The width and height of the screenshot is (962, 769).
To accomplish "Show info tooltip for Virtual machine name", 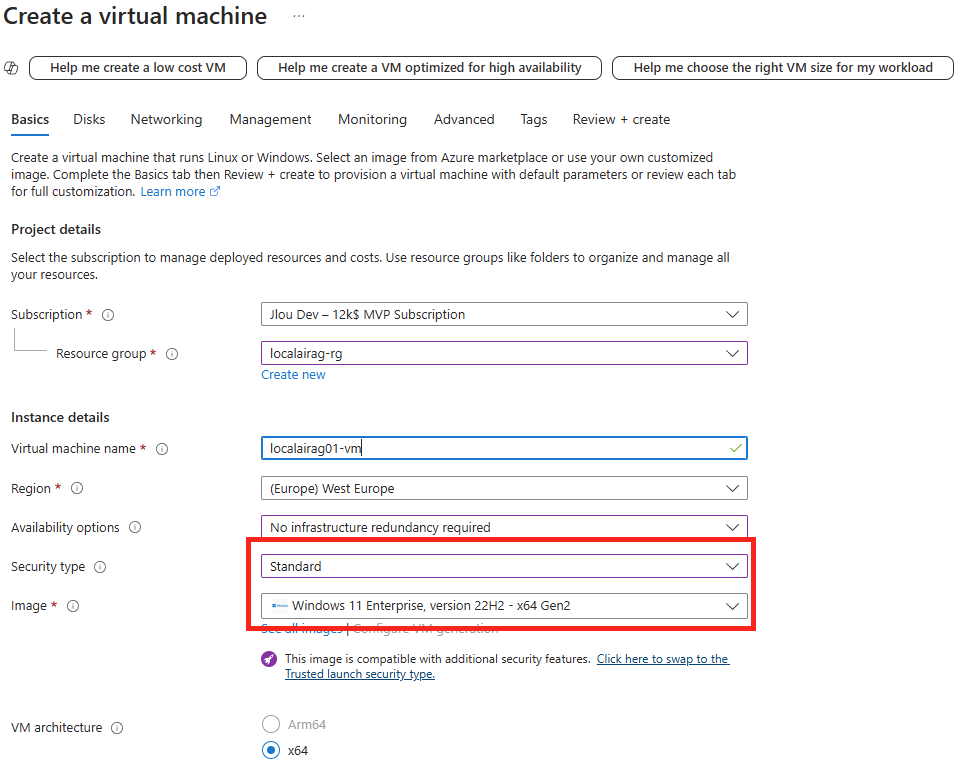I will click(162, 449).
